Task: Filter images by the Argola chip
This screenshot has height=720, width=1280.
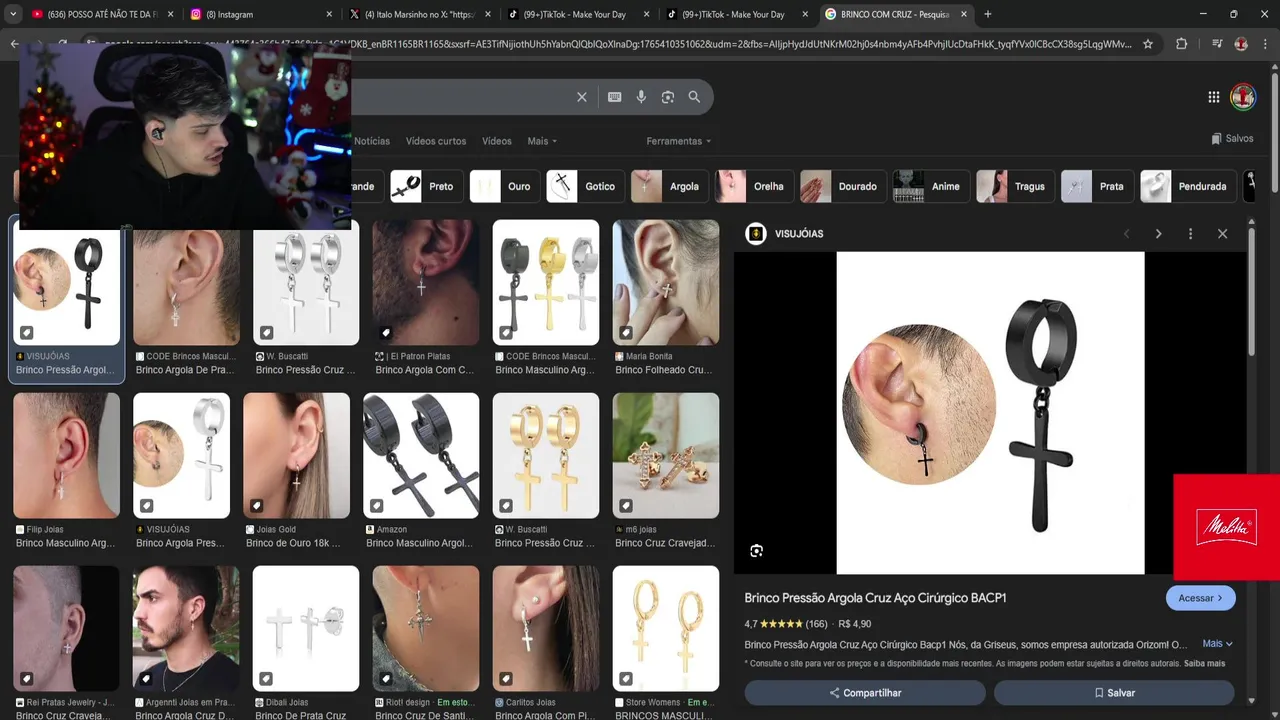Action: tap(669, 186)
